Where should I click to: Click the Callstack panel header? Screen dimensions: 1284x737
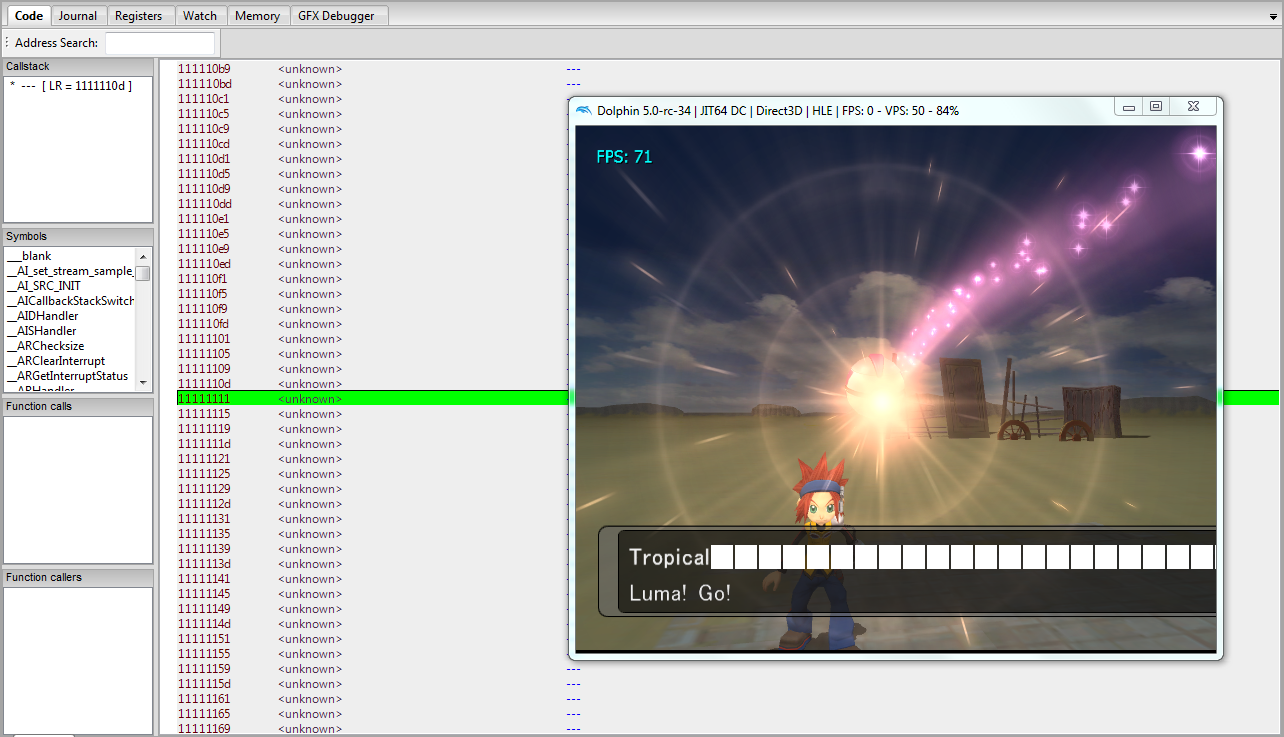pyautogui.click(x=78, y=66)
